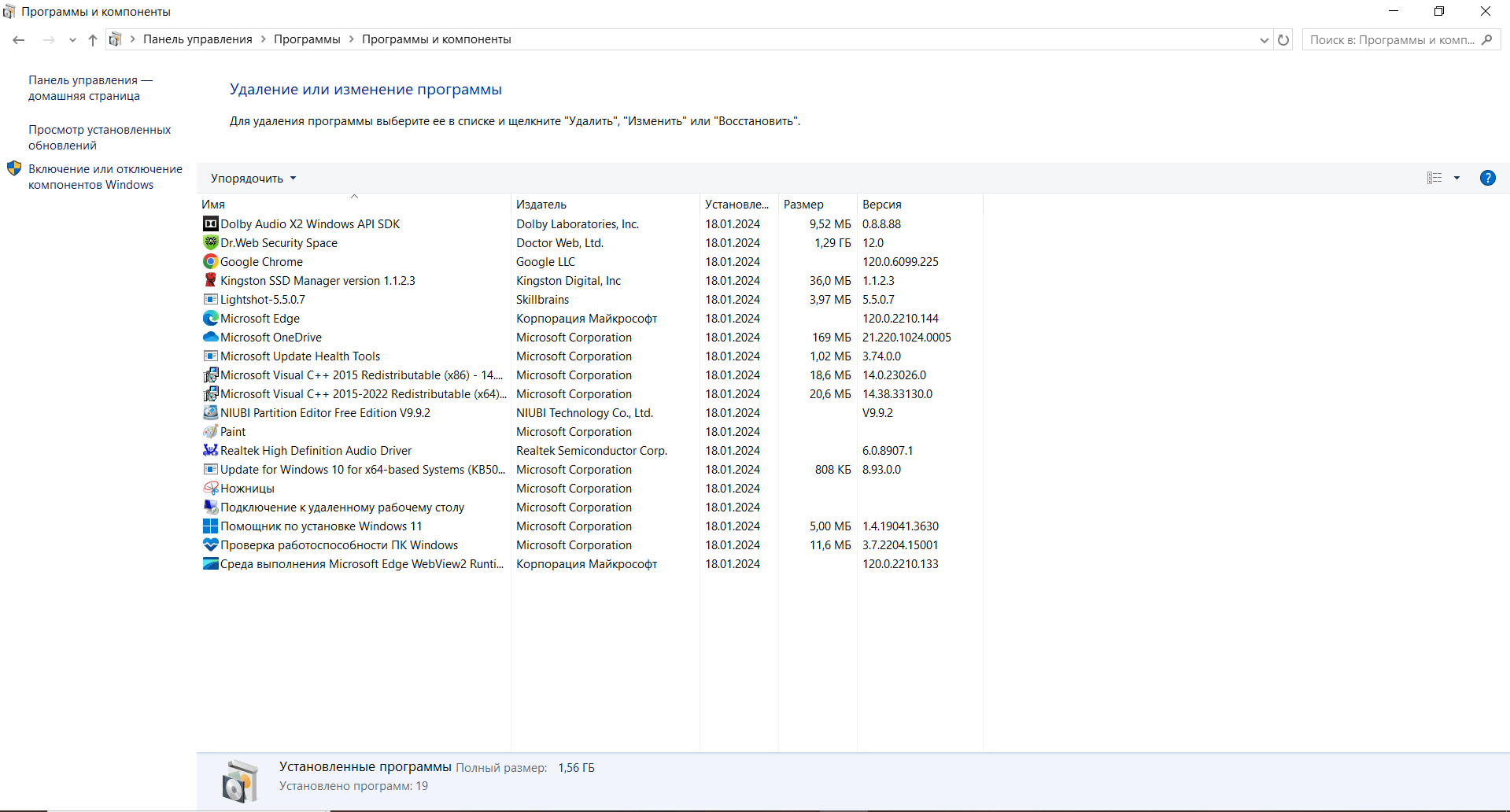Click the Realtek High Definition Audio Driver icon
Screen dimensions: 1510x812
point(210,451)
